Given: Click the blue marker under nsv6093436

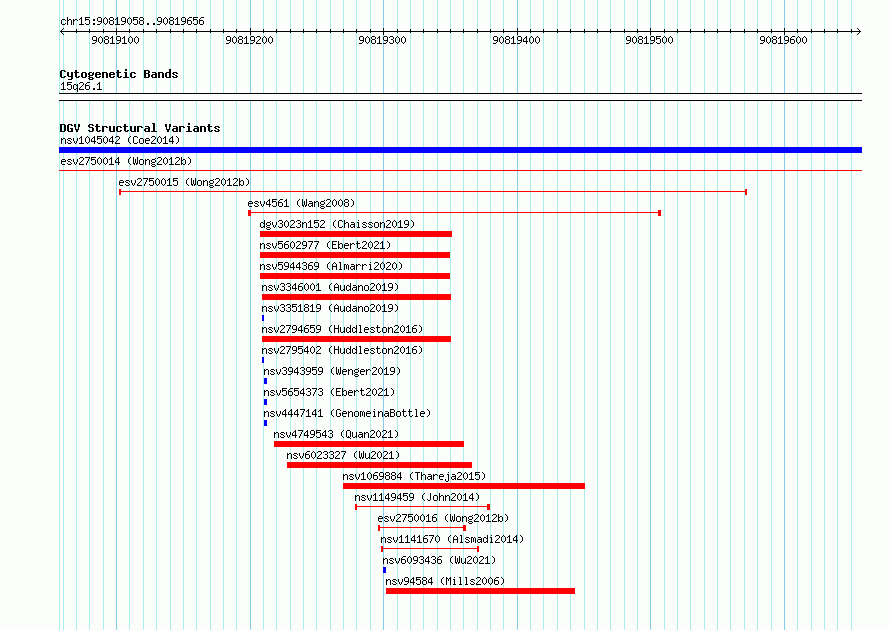Looking at the screenshot, I should pyautogui.click(x=384, y=570).
